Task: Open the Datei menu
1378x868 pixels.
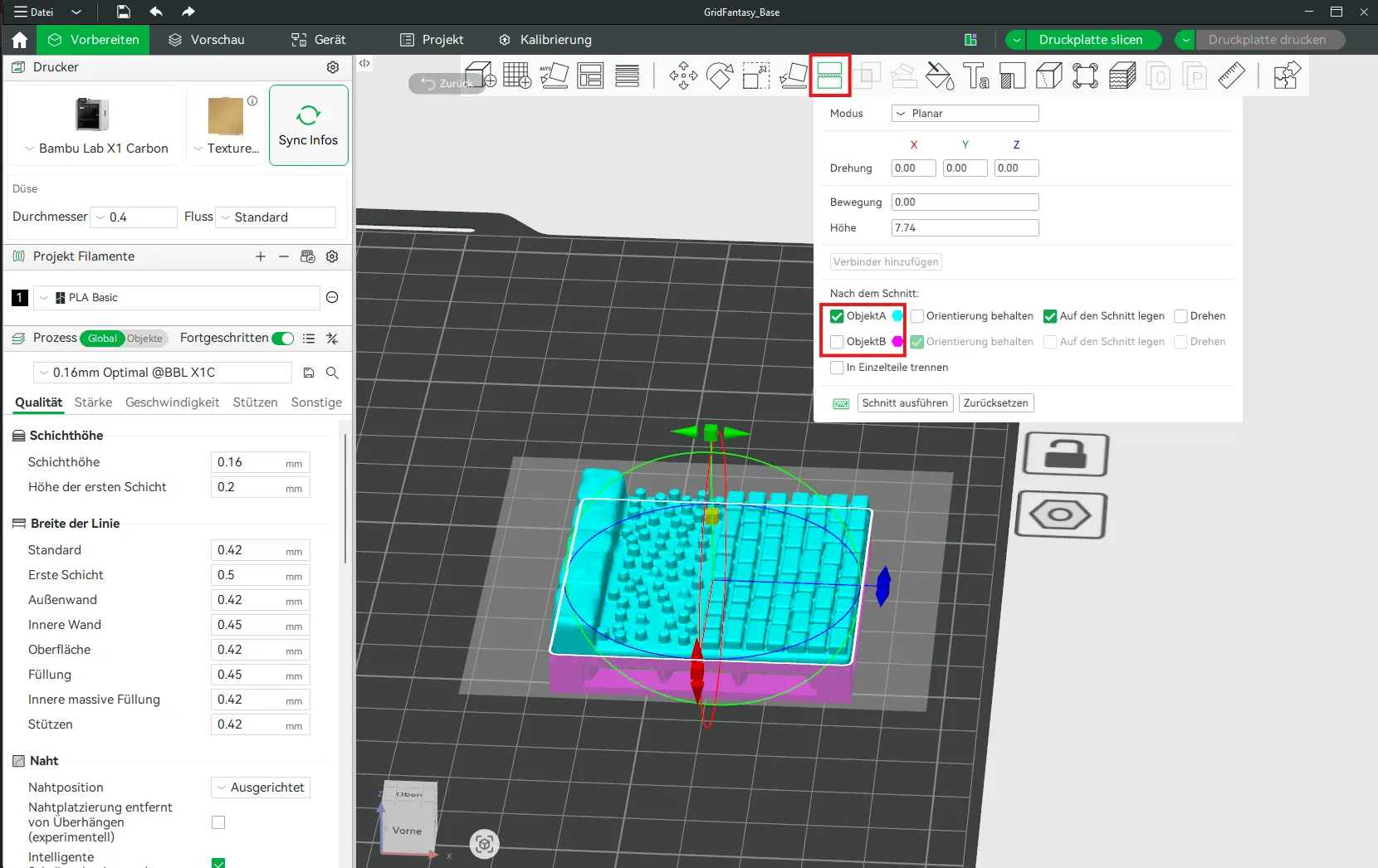Action: click(34, 12)
